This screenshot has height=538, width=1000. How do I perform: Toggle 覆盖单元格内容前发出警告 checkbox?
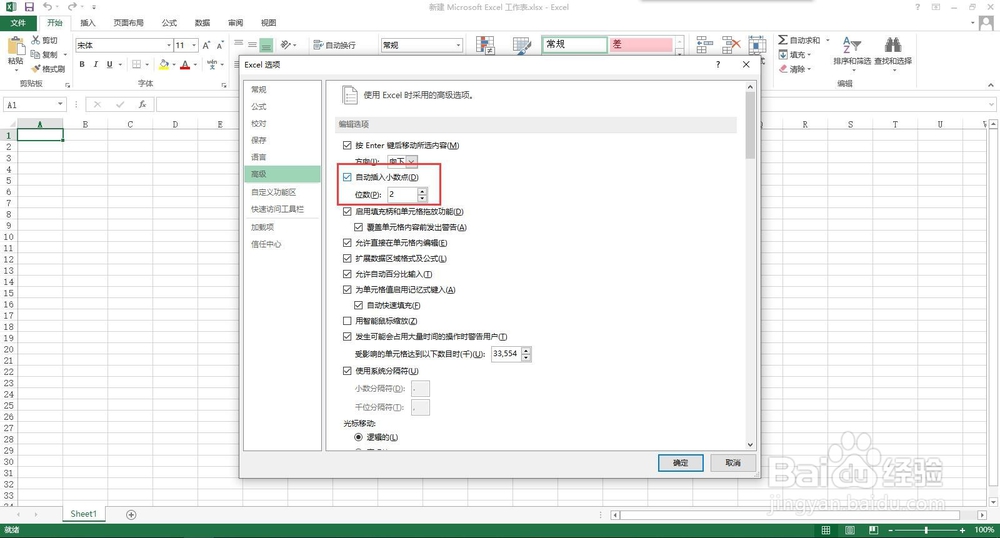(358, 227)
